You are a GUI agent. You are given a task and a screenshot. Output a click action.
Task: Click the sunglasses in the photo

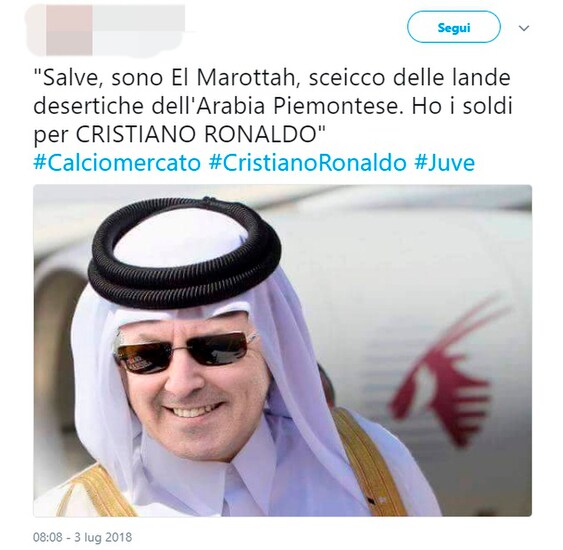tap(186, 352)
